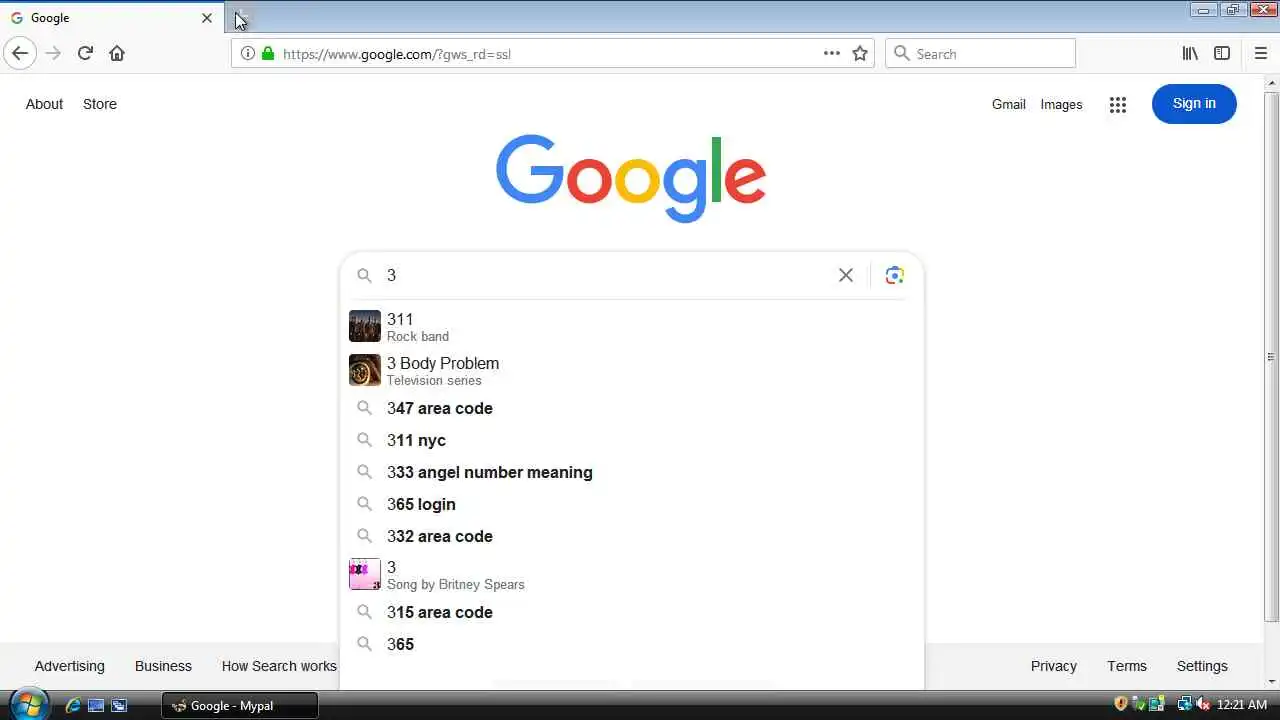Click inside the Google search input
1280x720 pixels.
coord(606,275)
